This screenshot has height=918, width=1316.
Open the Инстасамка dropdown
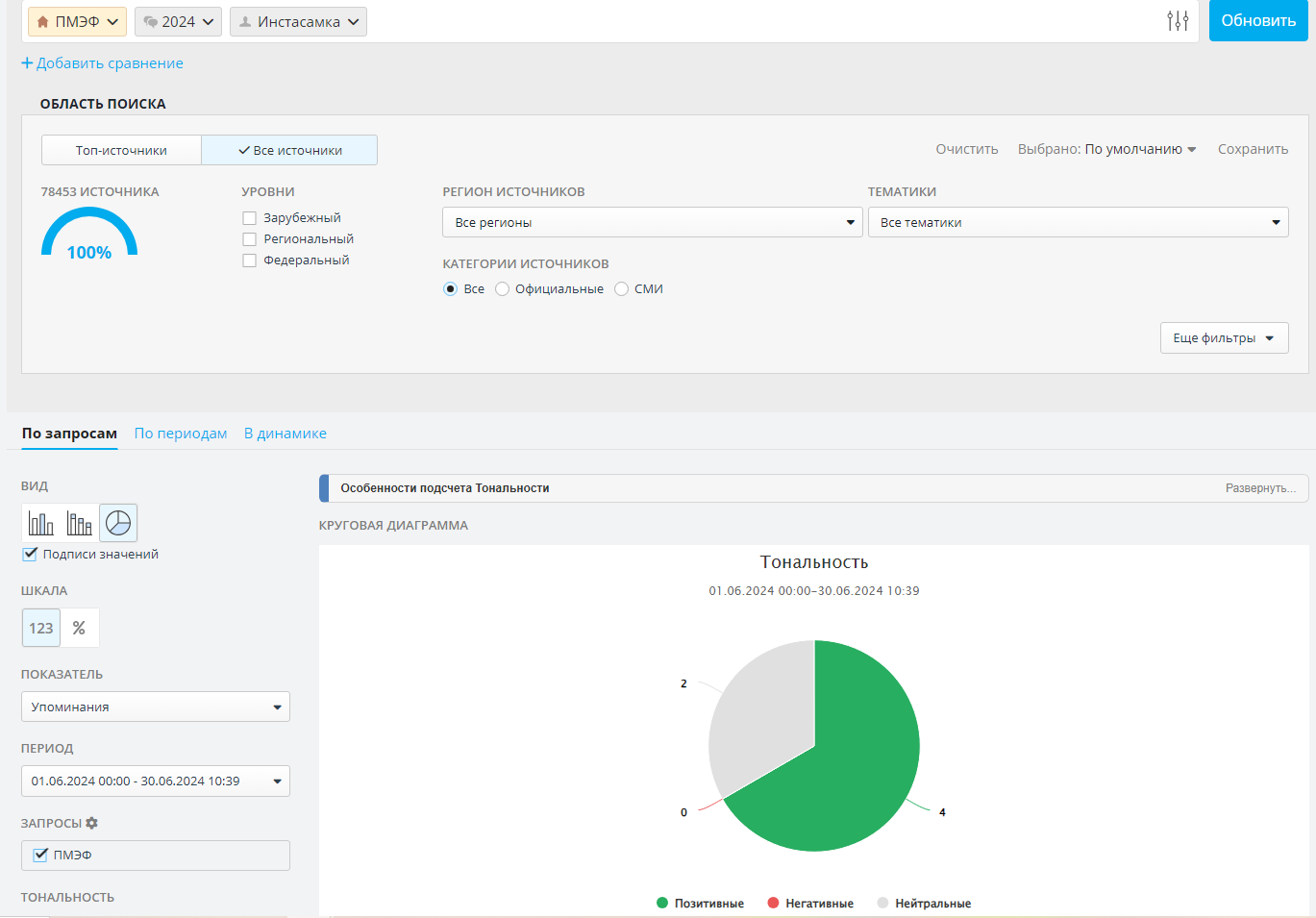coord(298,21)
